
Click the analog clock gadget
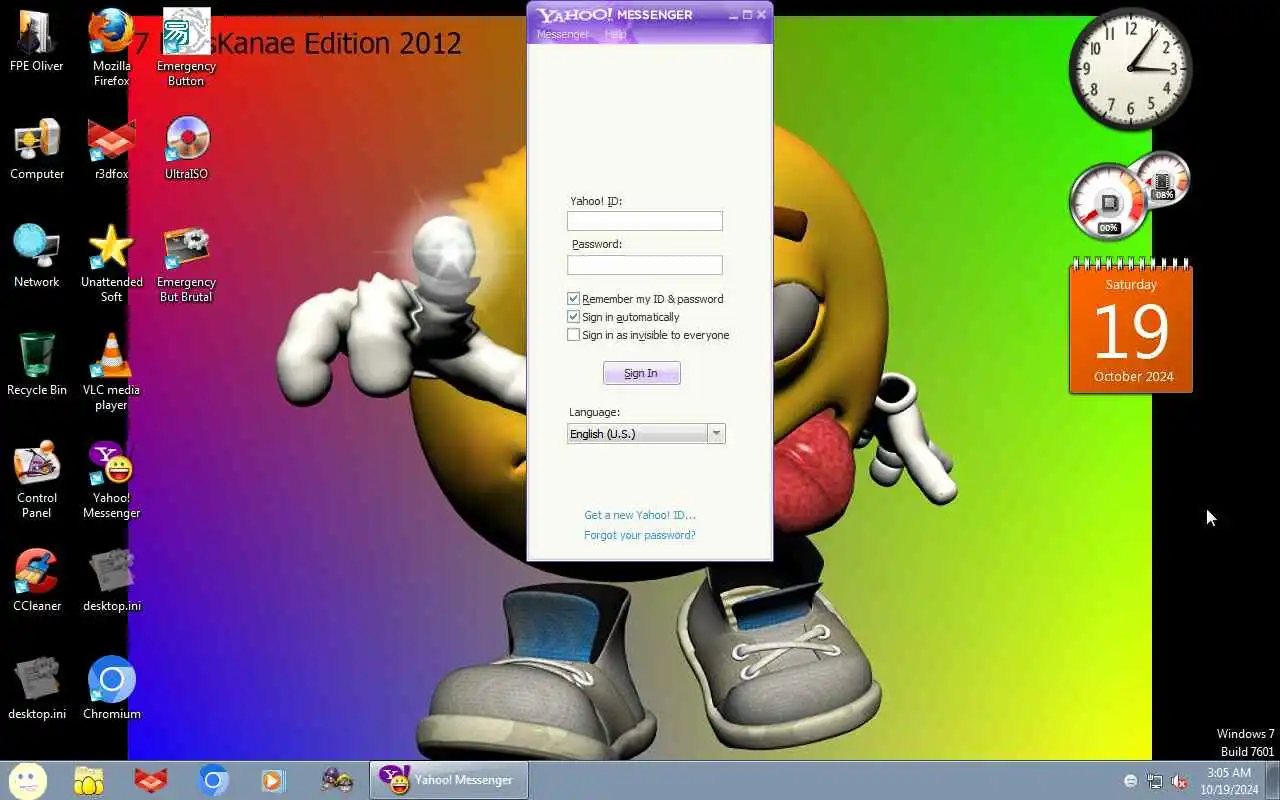(x=1131, y=68)
